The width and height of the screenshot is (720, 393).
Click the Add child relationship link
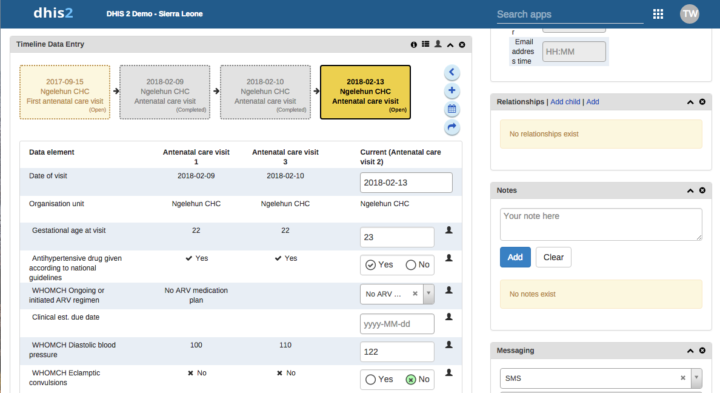click(x=565, y=102)
